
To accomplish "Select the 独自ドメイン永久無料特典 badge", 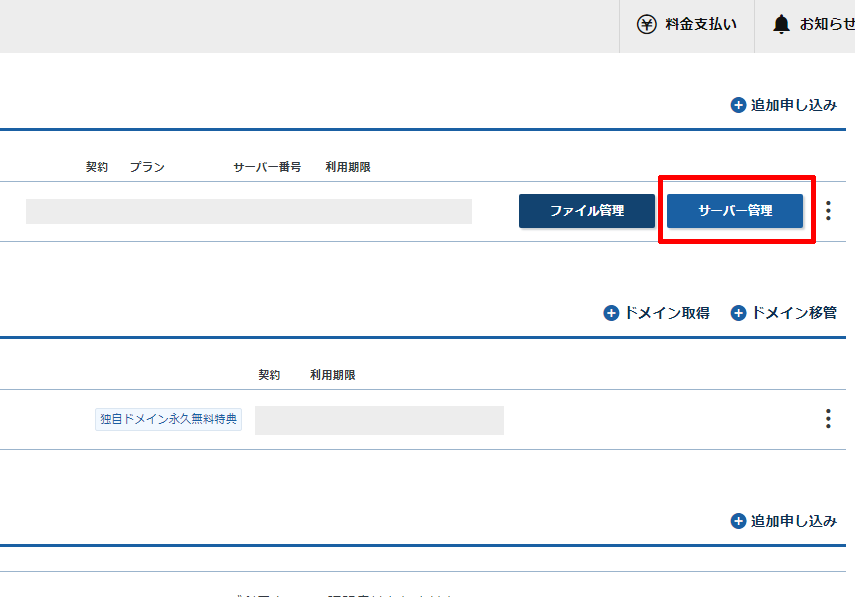I will pyautogui.click(x=168, y=419).
